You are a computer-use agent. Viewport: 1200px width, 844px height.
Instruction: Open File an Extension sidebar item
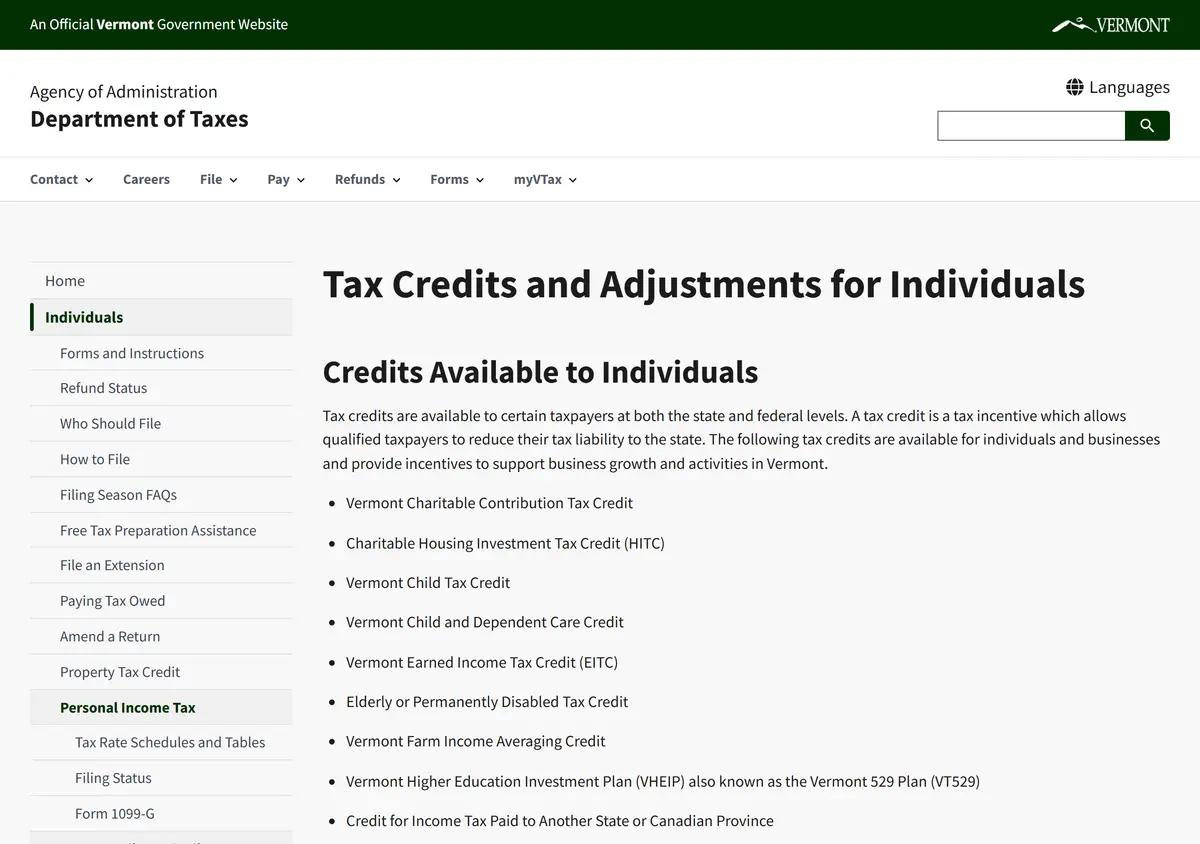[x=161, y=565]
